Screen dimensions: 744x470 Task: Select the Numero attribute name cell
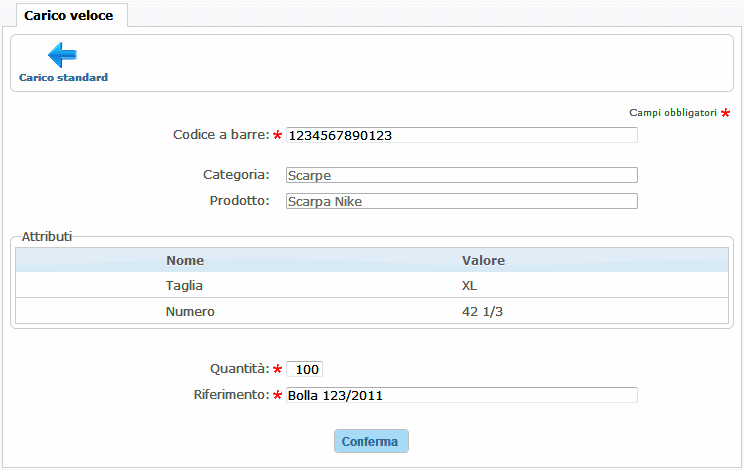pos(190,311)
